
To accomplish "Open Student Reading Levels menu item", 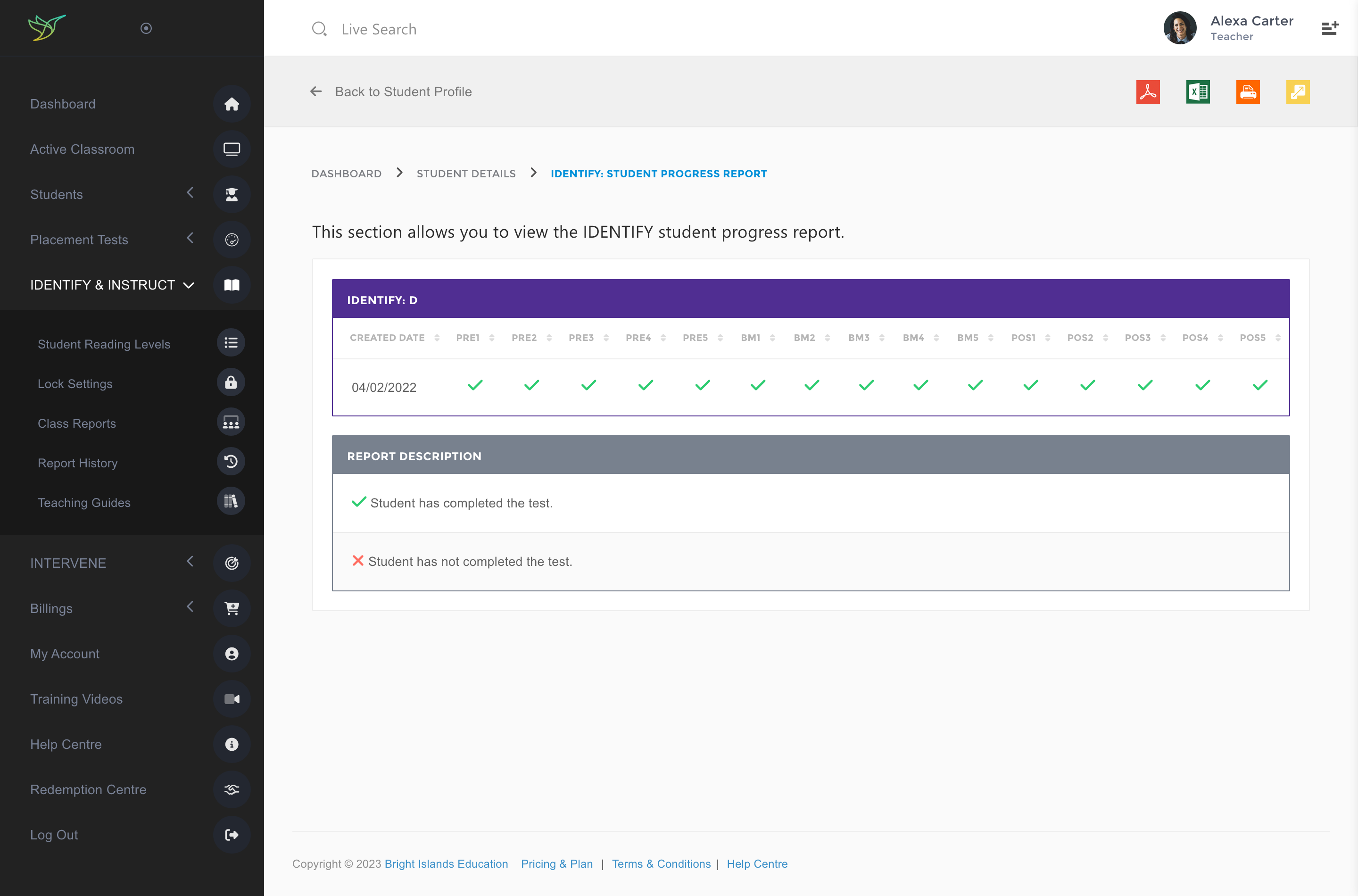I will [x=104, y=344].
